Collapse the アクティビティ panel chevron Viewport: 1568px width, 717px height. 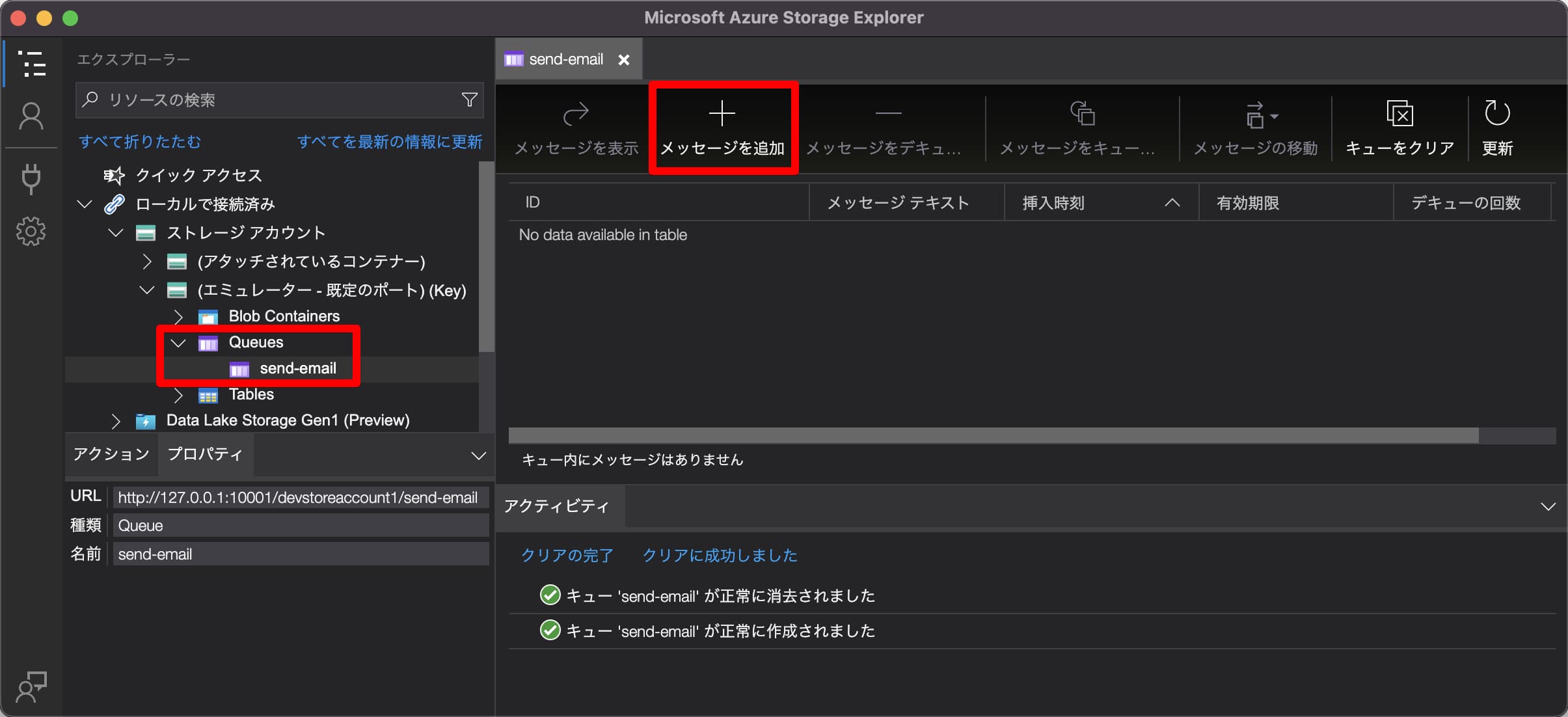pos(1548,506)
